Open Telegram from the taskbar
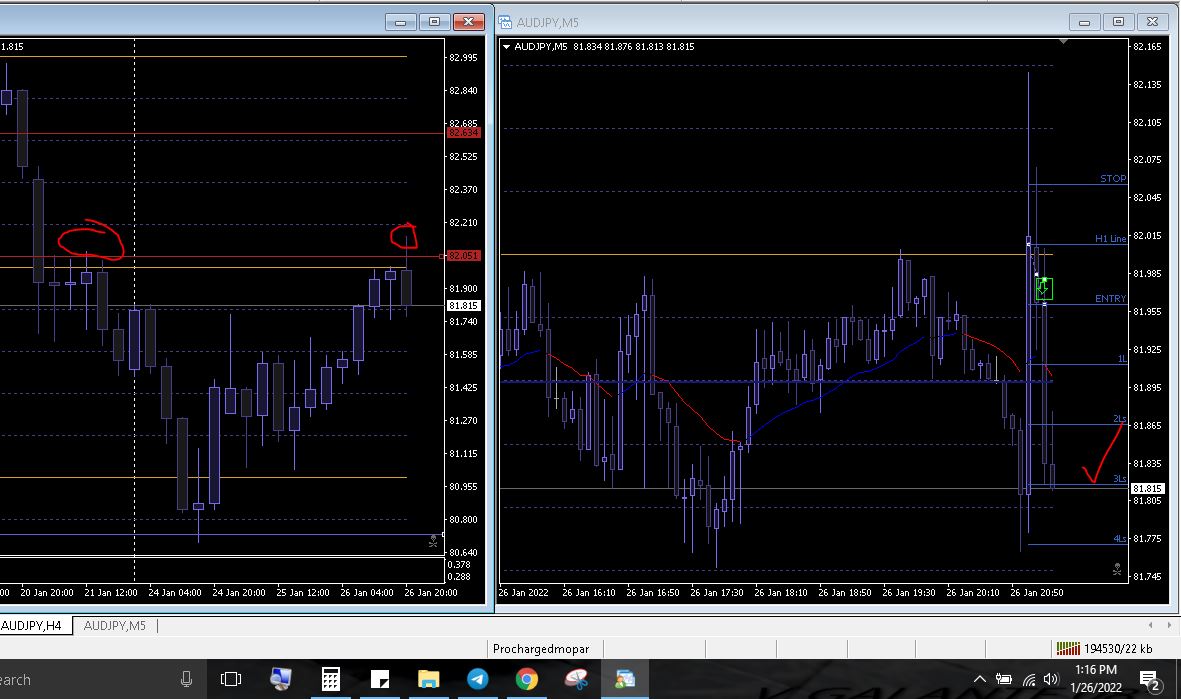Viewport: 1181px width, 699px height. click(x=478, y=680)
